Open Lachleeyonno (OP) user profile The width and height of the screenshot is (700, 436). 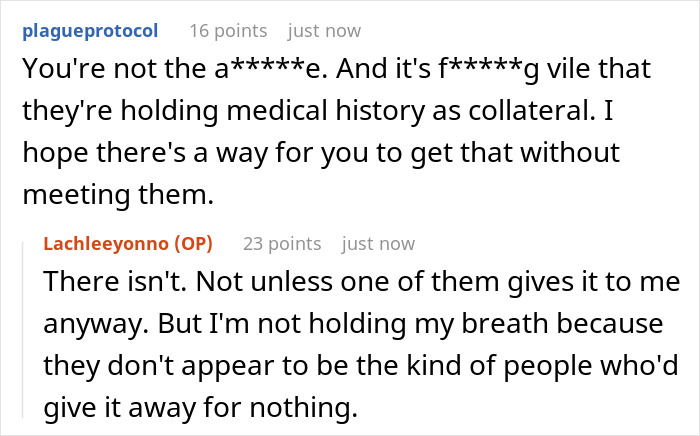128,244
